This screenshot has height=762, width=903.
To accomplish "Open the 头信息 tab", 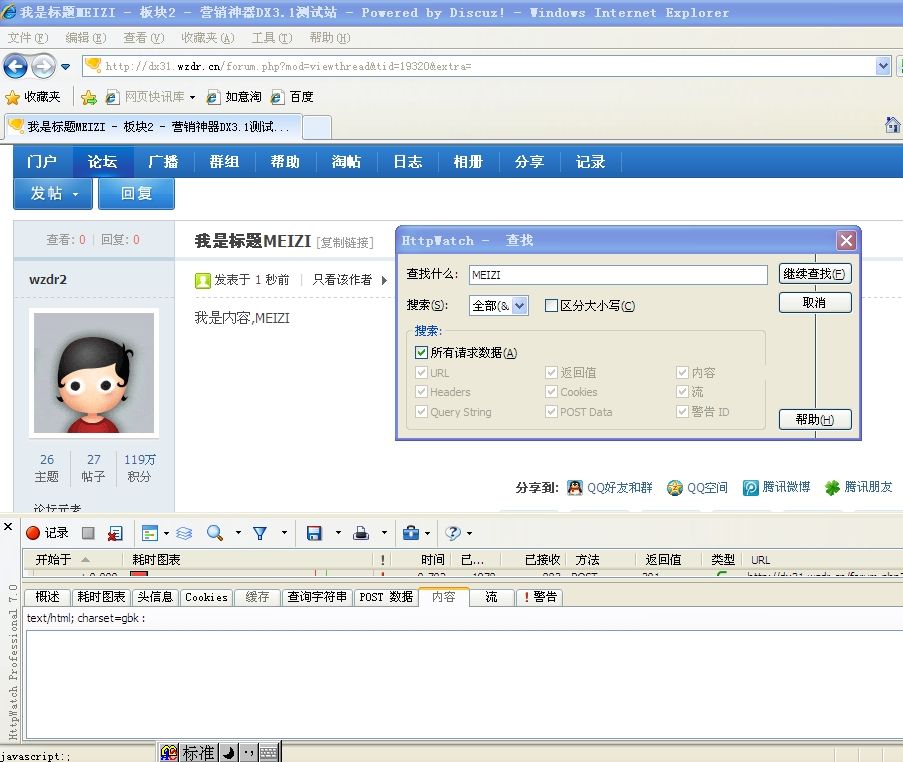I will click(155, 597).
